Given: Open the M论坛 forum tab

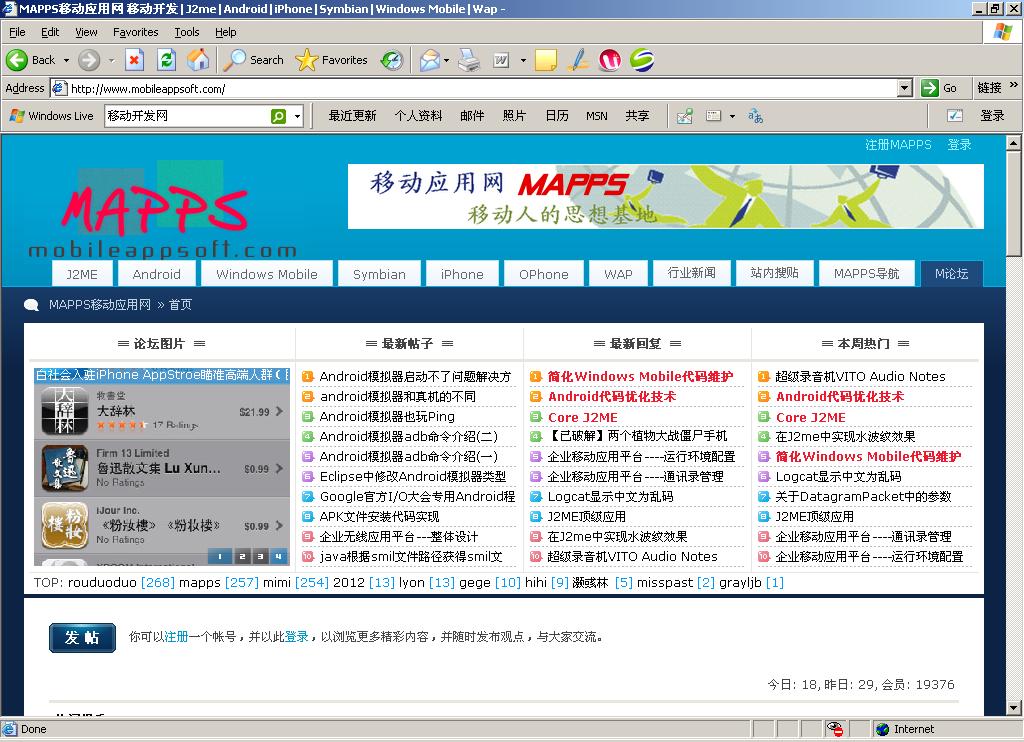Looking at the screenshot, I should click(952, 274).
